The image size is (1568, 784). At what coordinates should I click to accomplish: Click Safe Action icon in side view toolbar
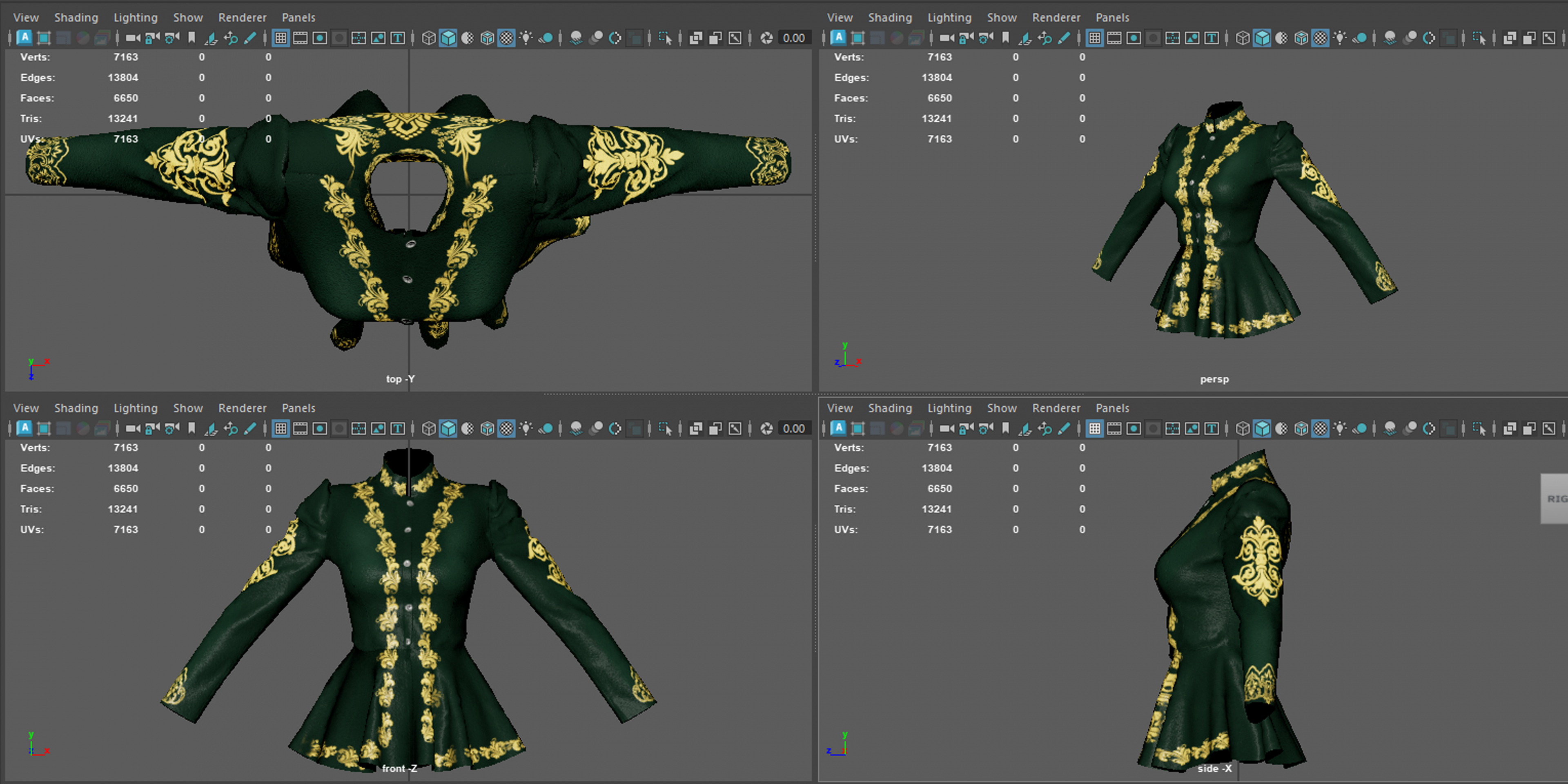1192,428
